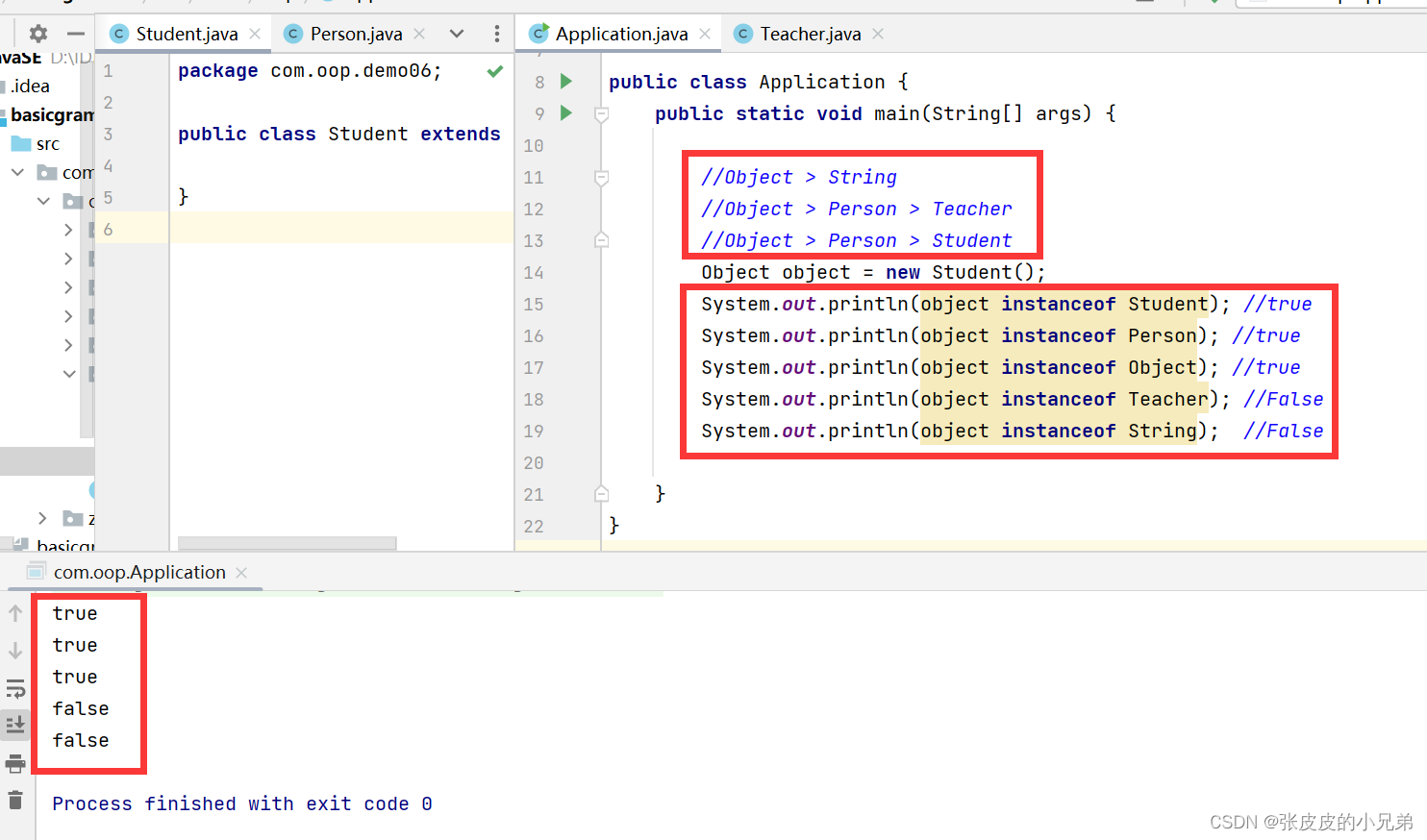Toggle soft-wrap in run console
This screenshot has height=840, width=1427.
point(15,688)
